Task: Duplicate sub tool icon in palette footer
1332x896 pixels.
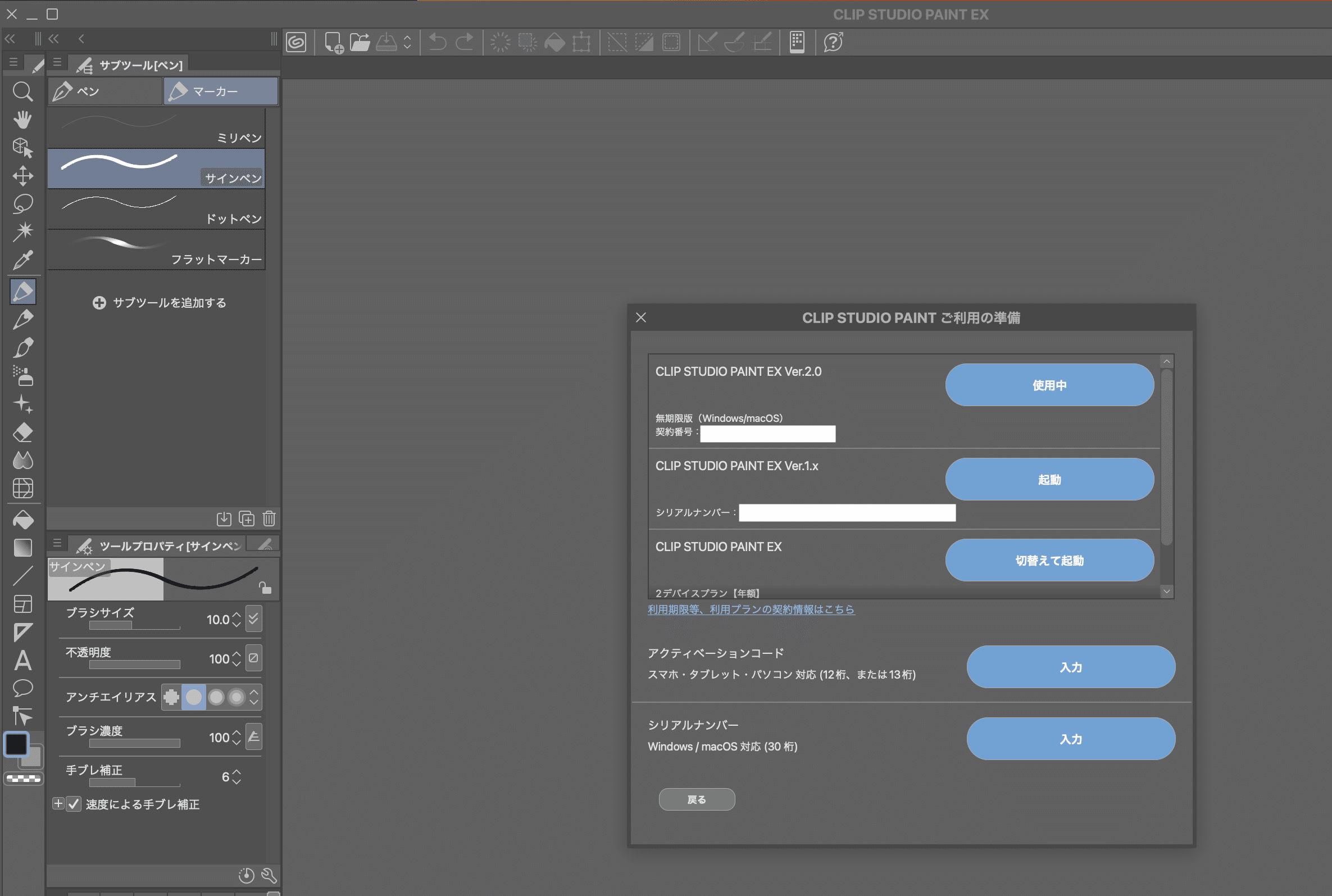Action: click(246, 519)
